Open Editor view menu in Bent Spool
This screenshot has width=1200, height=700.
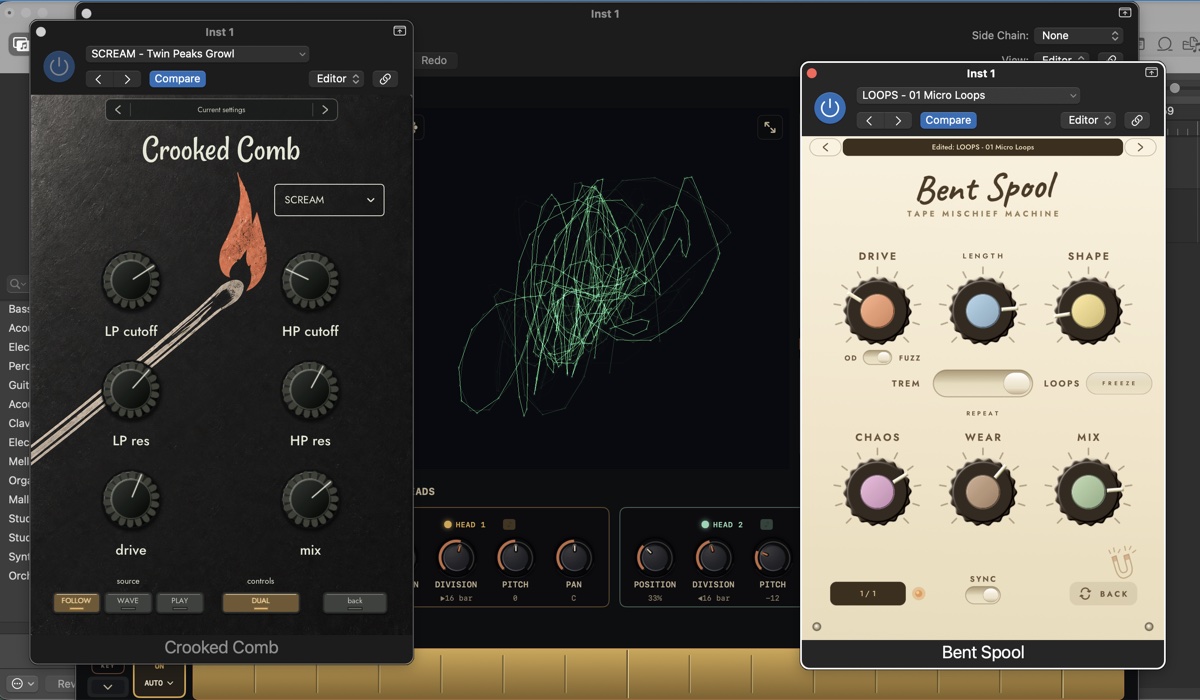coord(1089,120)
